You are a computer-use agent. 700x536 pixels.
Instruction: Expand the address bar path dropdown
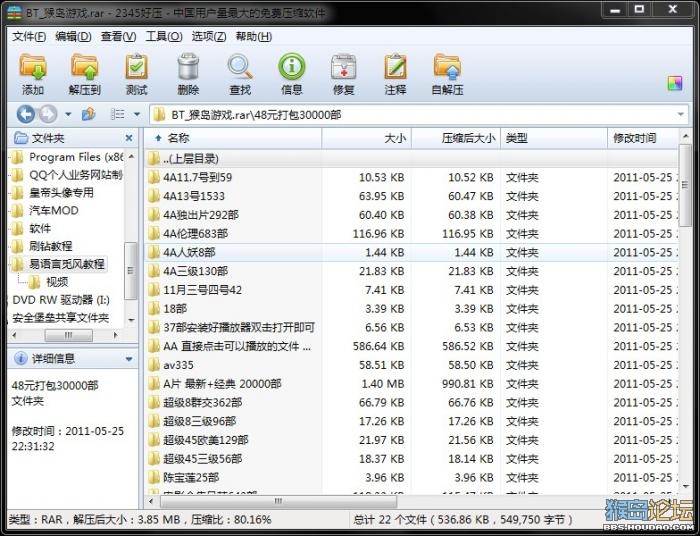[680, 115]
